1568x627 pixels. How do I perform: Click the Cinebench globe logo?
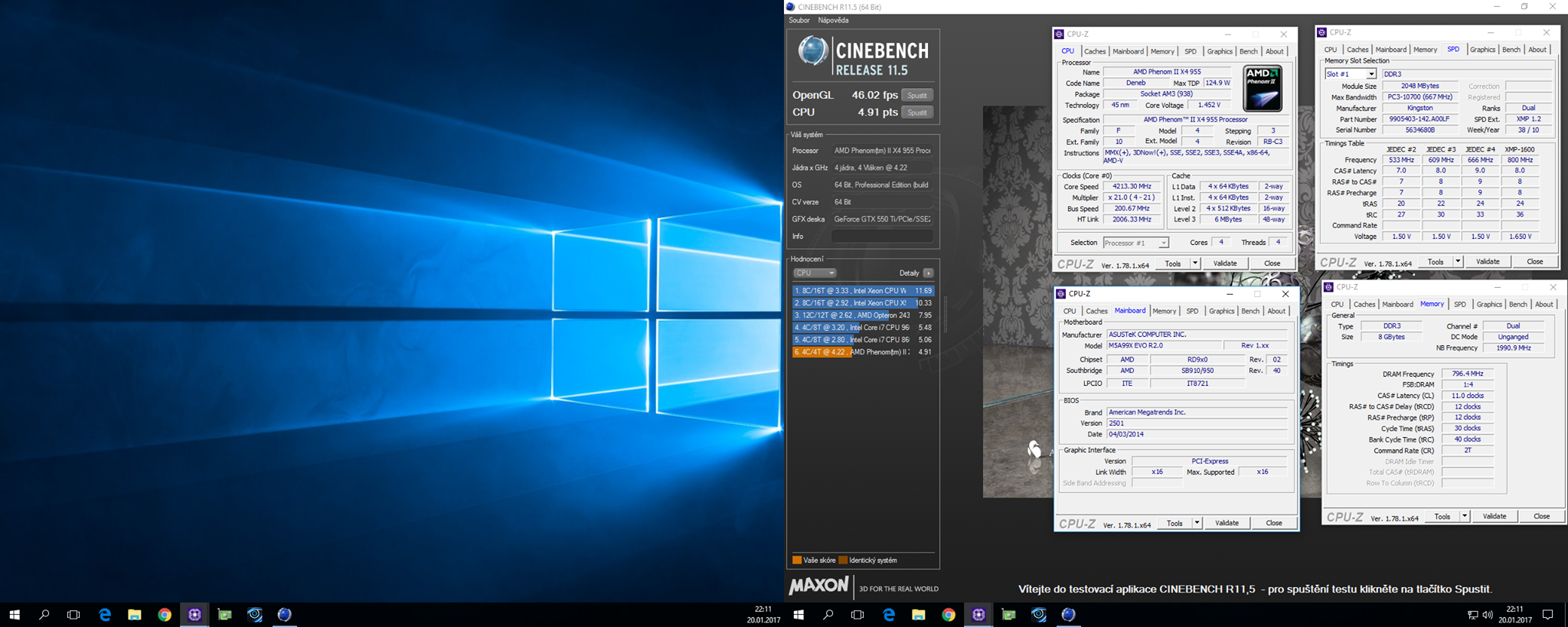(x=813, y=52)
